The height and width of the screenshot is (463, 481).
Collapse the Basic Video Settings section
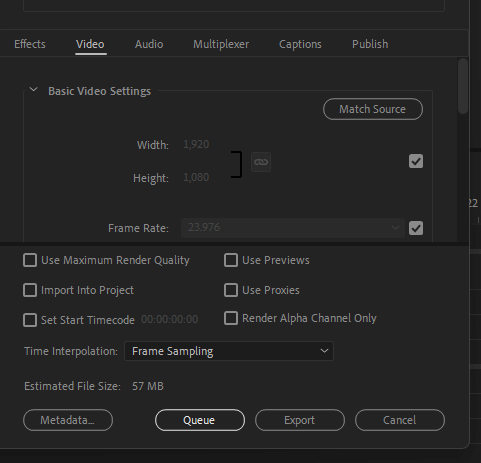click(x=33, y=90)
